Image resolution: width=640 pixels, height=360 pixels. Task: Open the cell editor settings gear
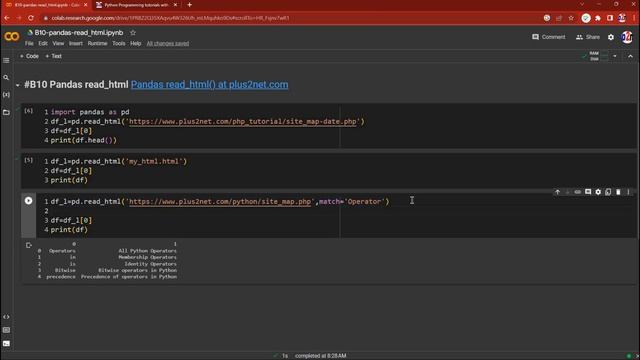pos(598,192)
